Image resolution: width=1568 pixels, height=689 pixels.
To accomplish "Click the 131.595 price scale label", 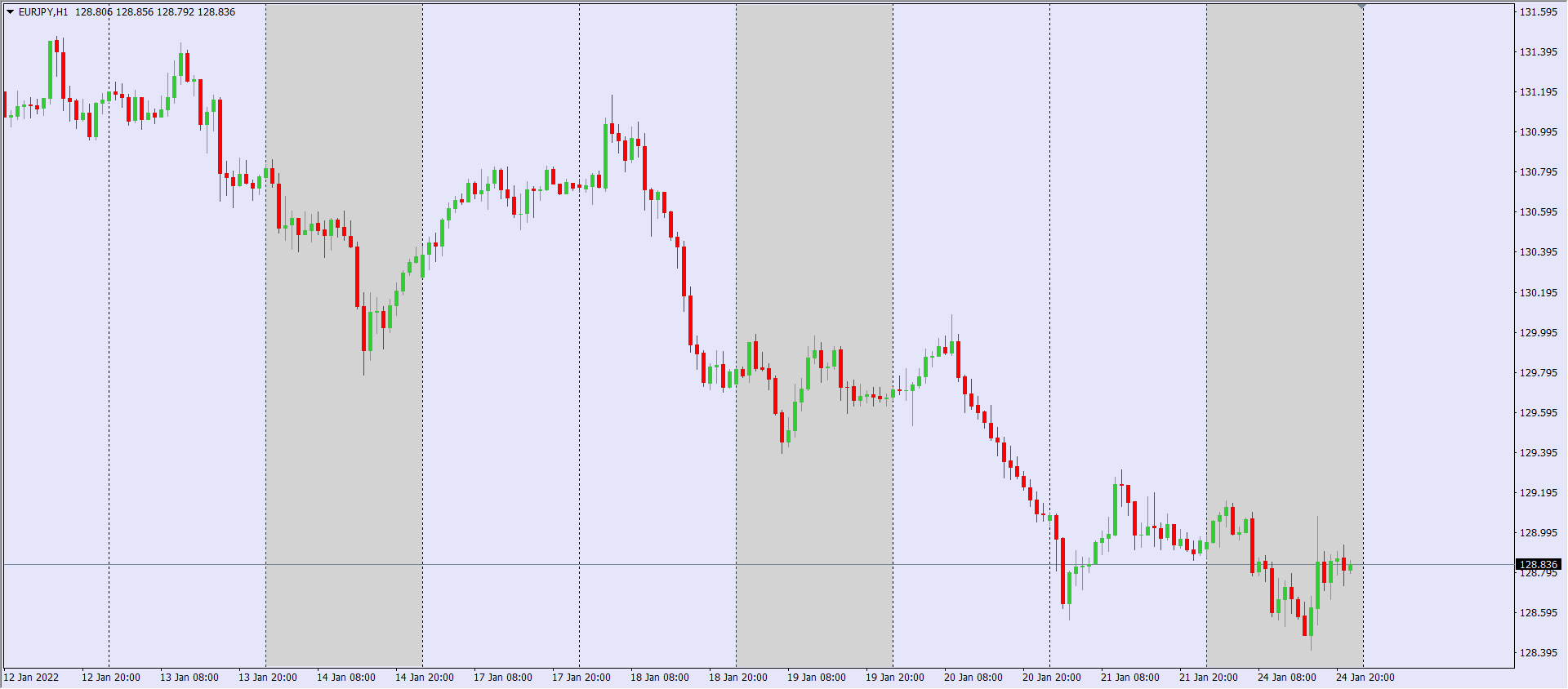I will [x=1538, y=12].
